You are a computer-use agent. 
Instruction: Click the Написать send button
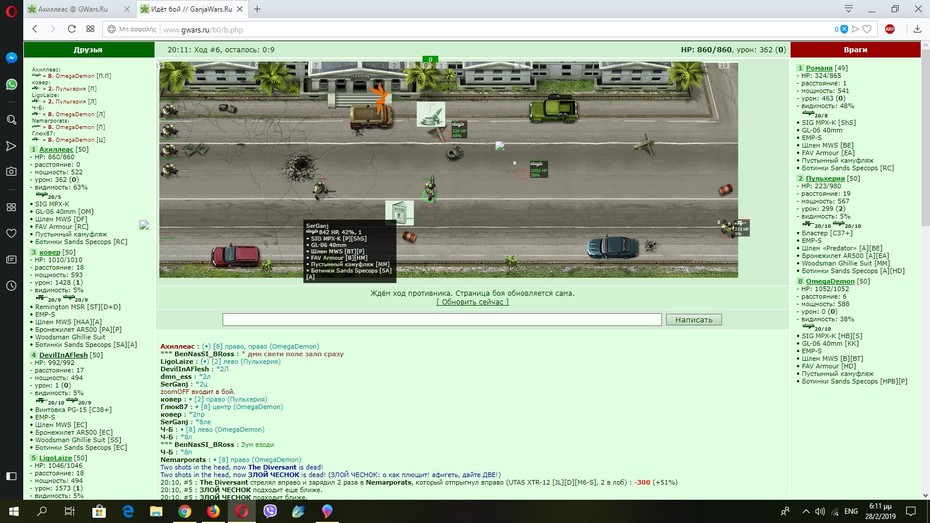[x=693, y=320]
